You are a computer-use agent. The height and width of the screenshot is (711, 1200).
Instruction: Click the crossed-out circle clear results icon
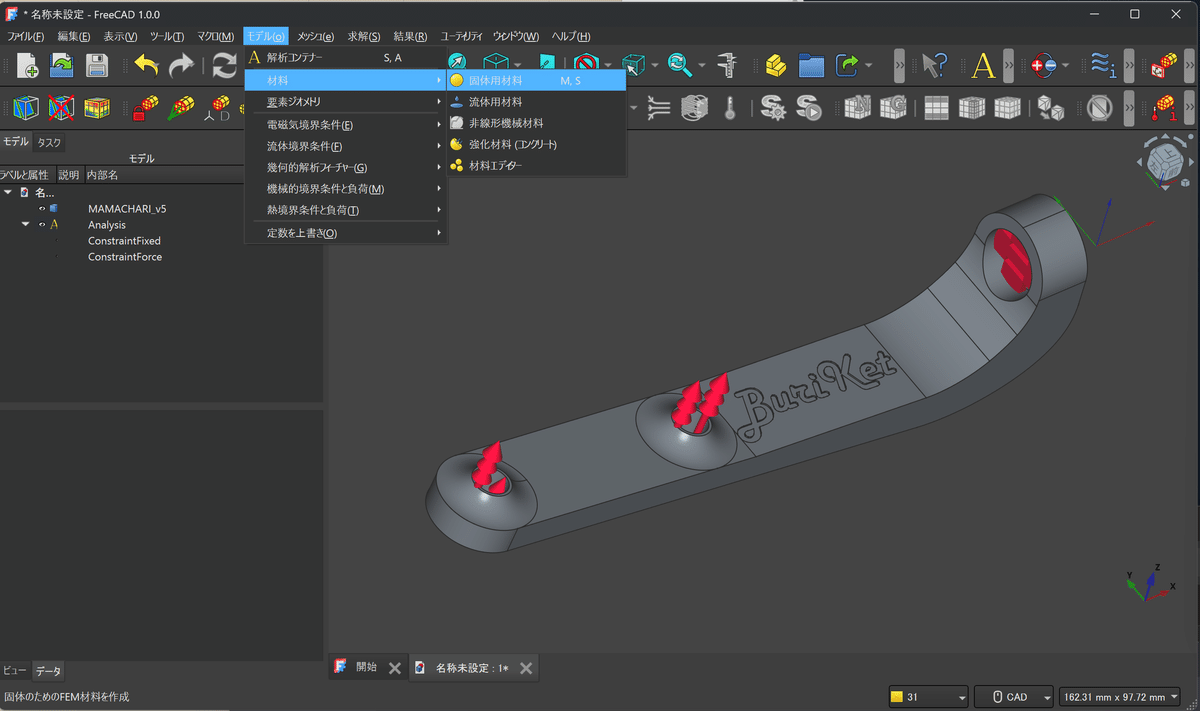(1100, 107)
